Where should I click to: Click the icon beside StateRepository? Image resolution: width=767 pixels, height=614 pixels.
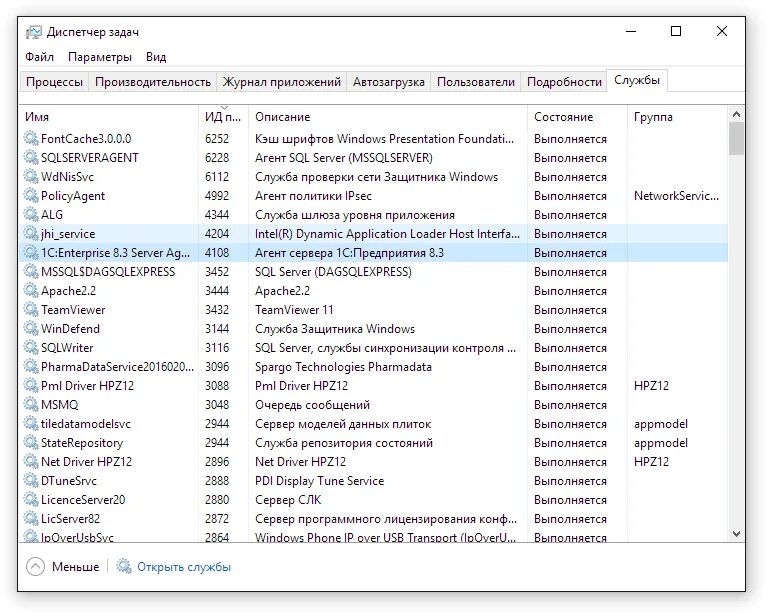[x=31, y=442]
